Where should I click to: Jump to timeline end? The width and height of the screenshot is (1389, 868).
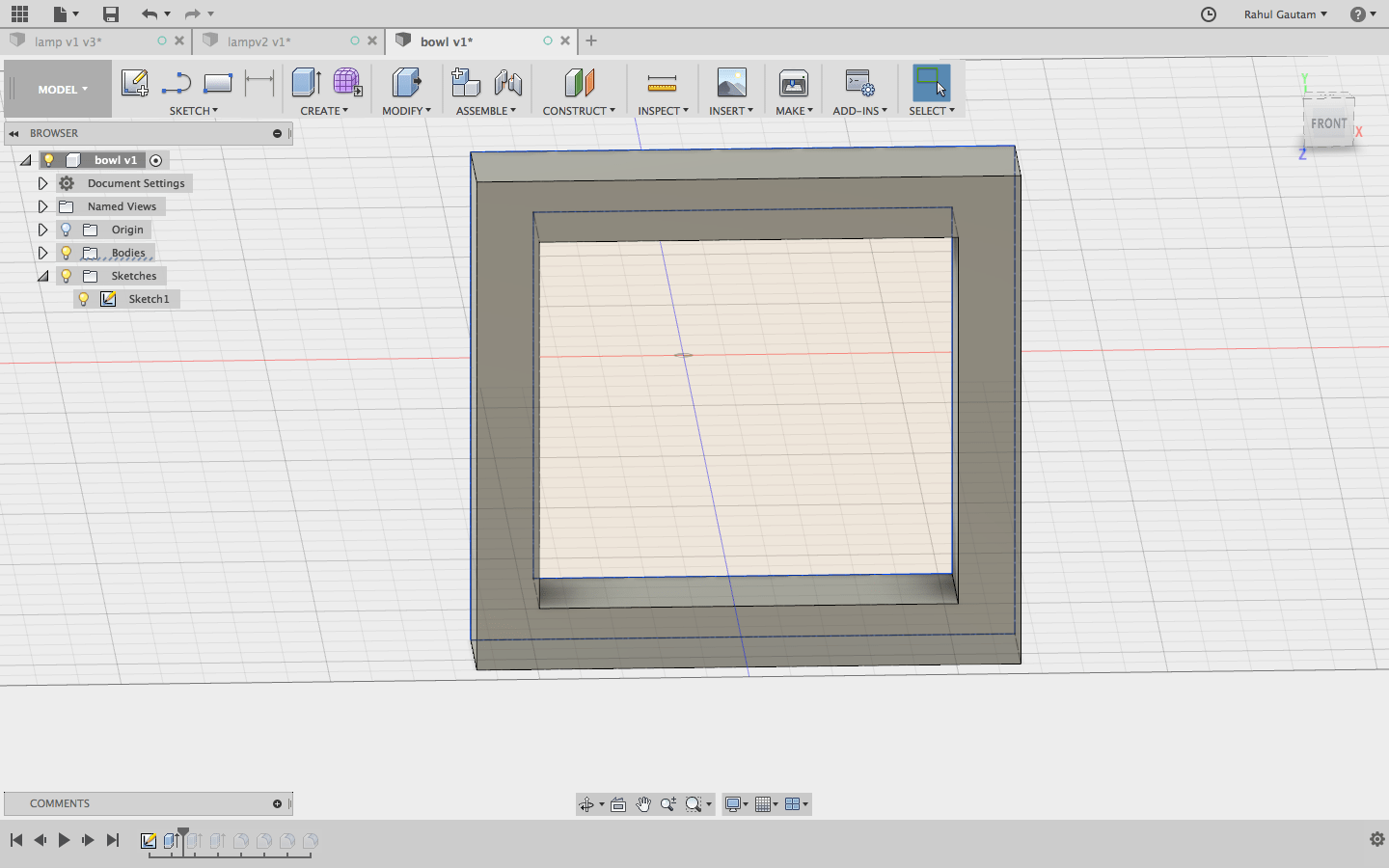pos(113,840)
